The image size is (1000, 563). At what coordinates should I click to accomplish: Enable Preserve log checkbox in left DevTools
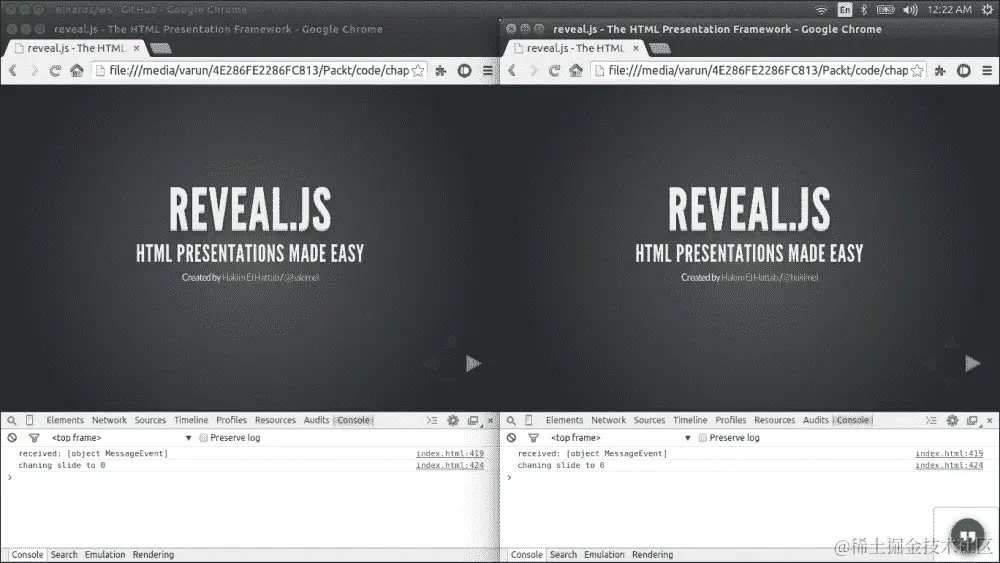pos(203,438)
